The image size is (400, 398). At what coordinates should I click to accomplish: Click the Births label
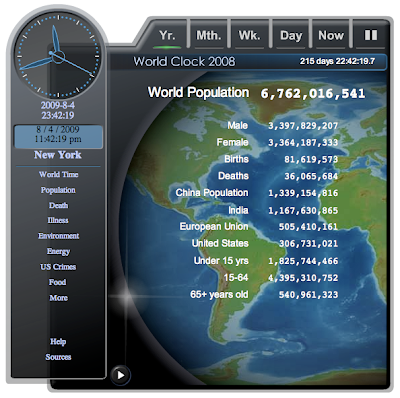[x=236, y=159]
